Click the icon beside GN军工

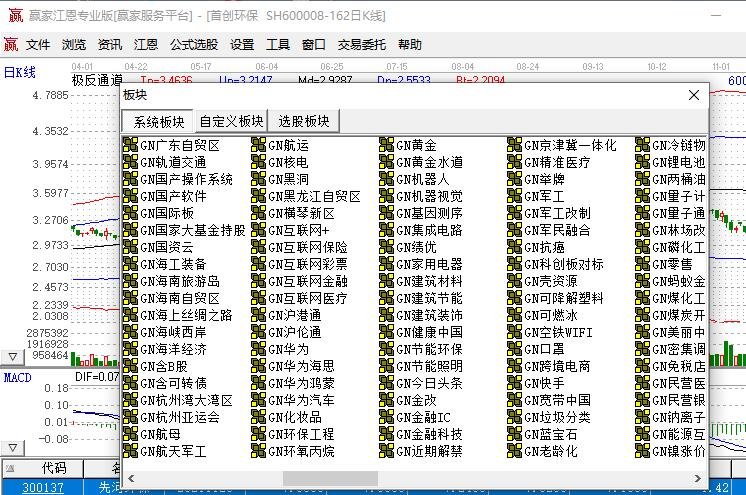pos(514,196)
